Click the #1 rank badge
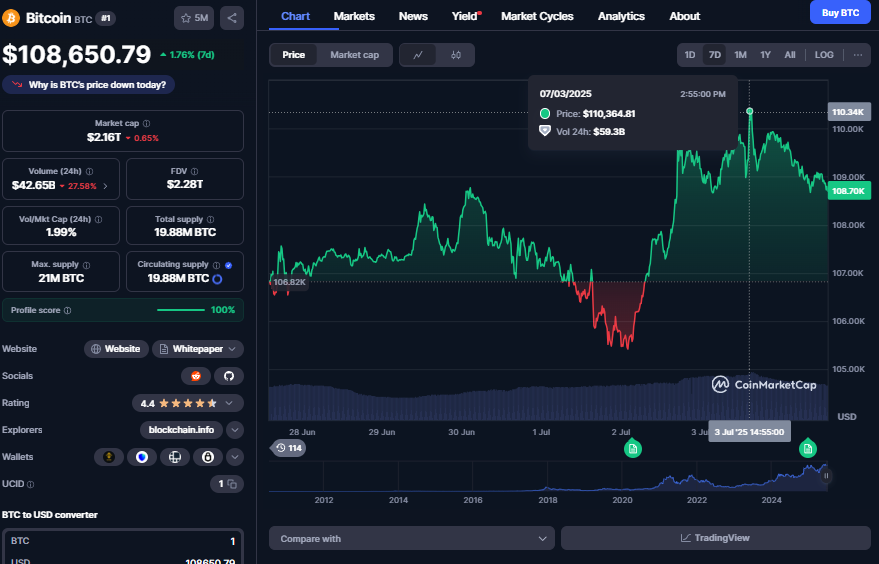This screenshot has height=564, width=879. pyautogui.click(x=105, y=19)
